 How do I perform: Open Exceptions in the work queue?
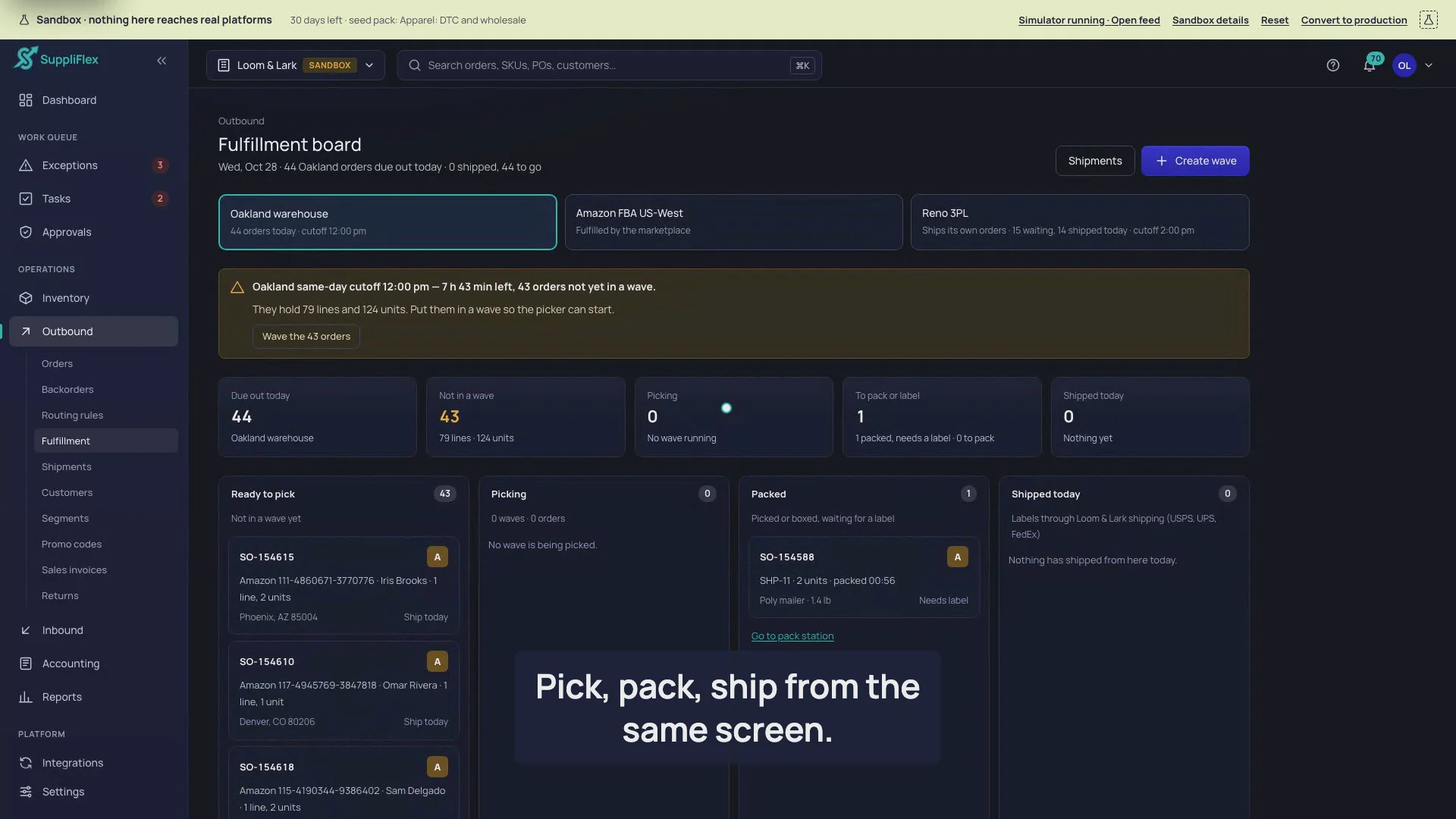pyautogui.click(x=94, y=165)
